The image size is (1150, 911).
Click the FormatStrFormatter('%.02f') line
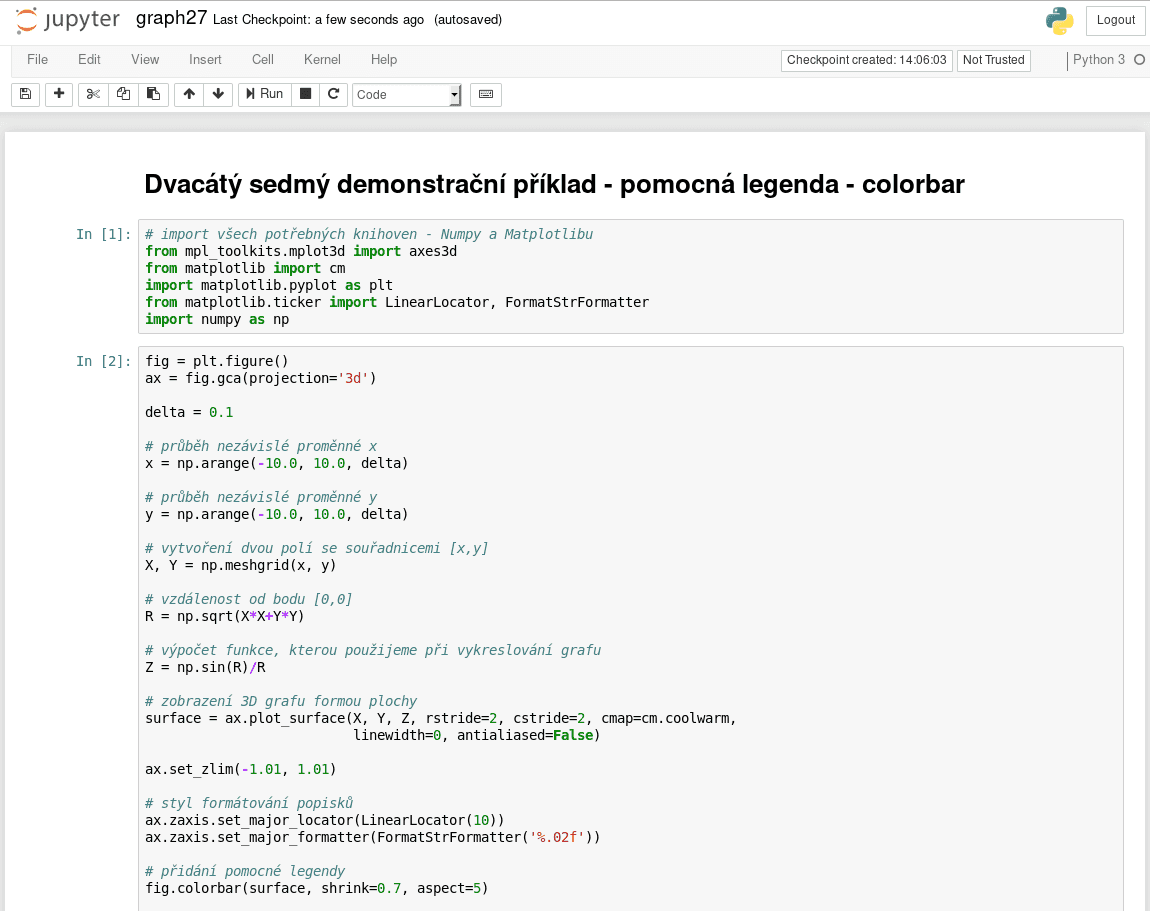click(373, 837)
